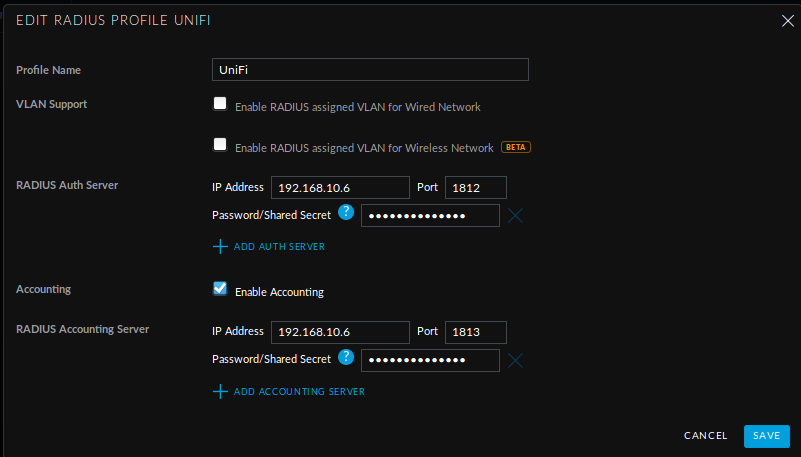Click the Auth Server shared secret help icon
The image size is (801, 457).
[346, 212]
